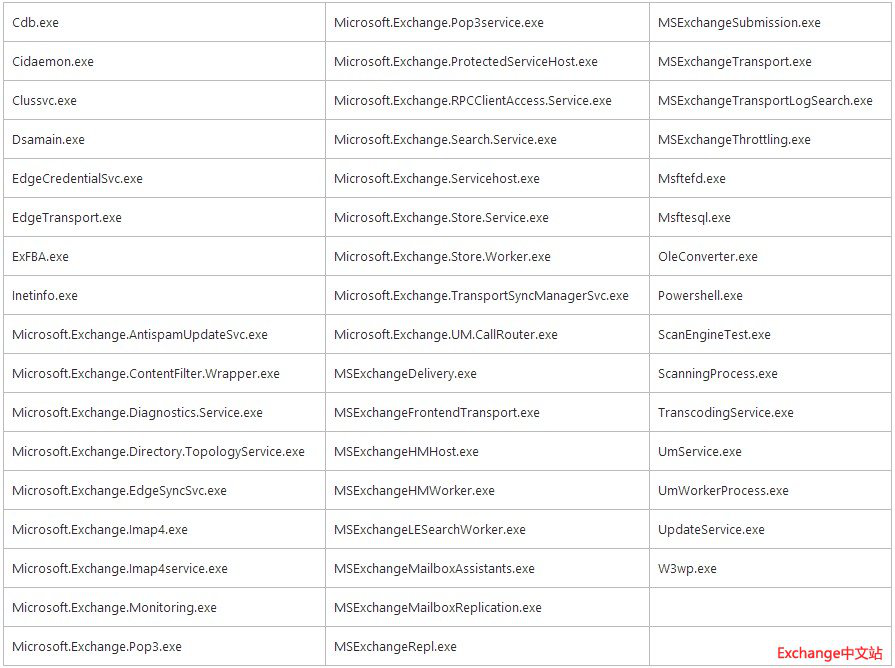Click the Inetinfo.exe entry

click(44, 295)
